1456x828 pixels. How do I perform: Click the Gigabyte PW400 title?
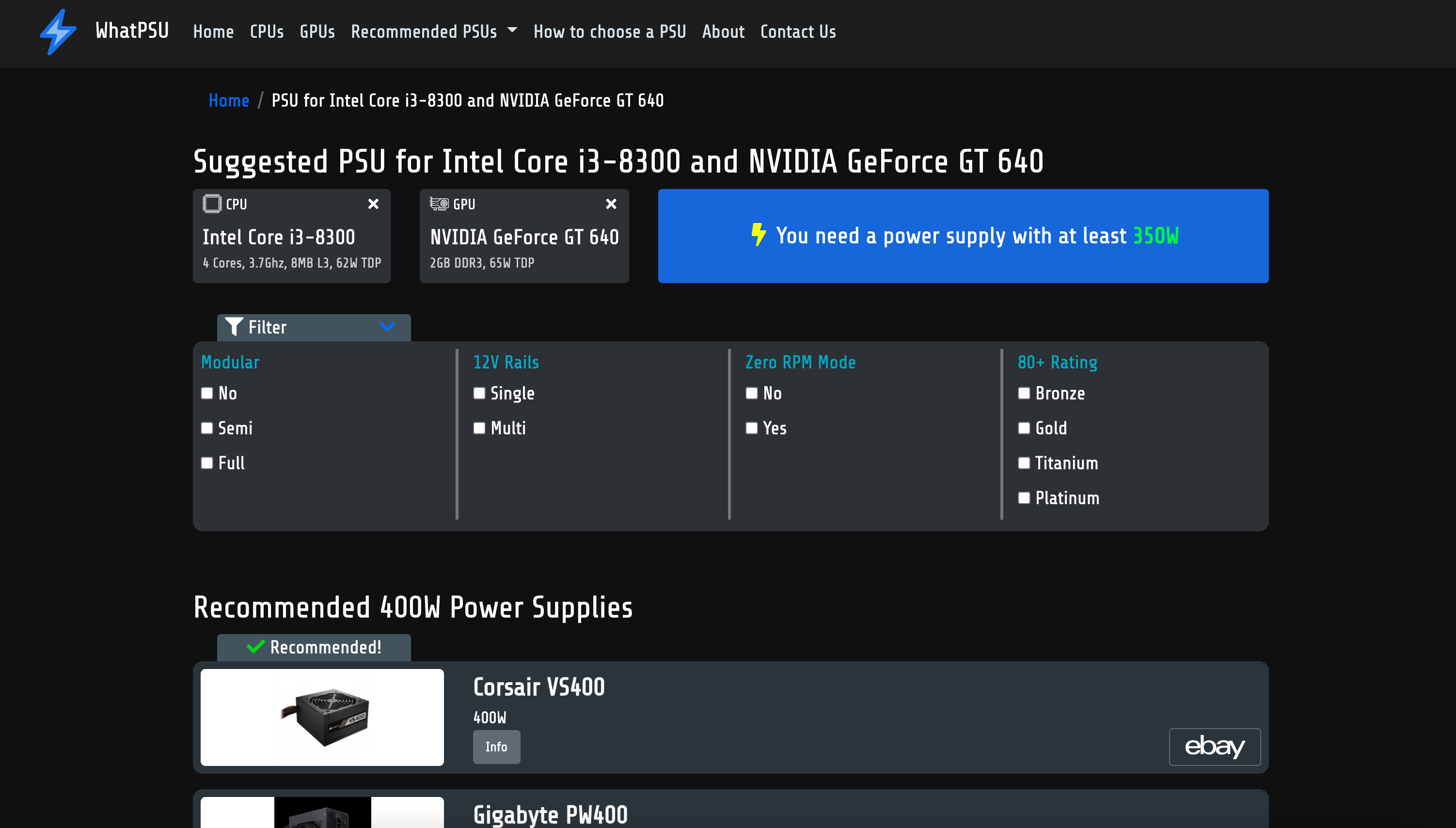click(550, 815)
